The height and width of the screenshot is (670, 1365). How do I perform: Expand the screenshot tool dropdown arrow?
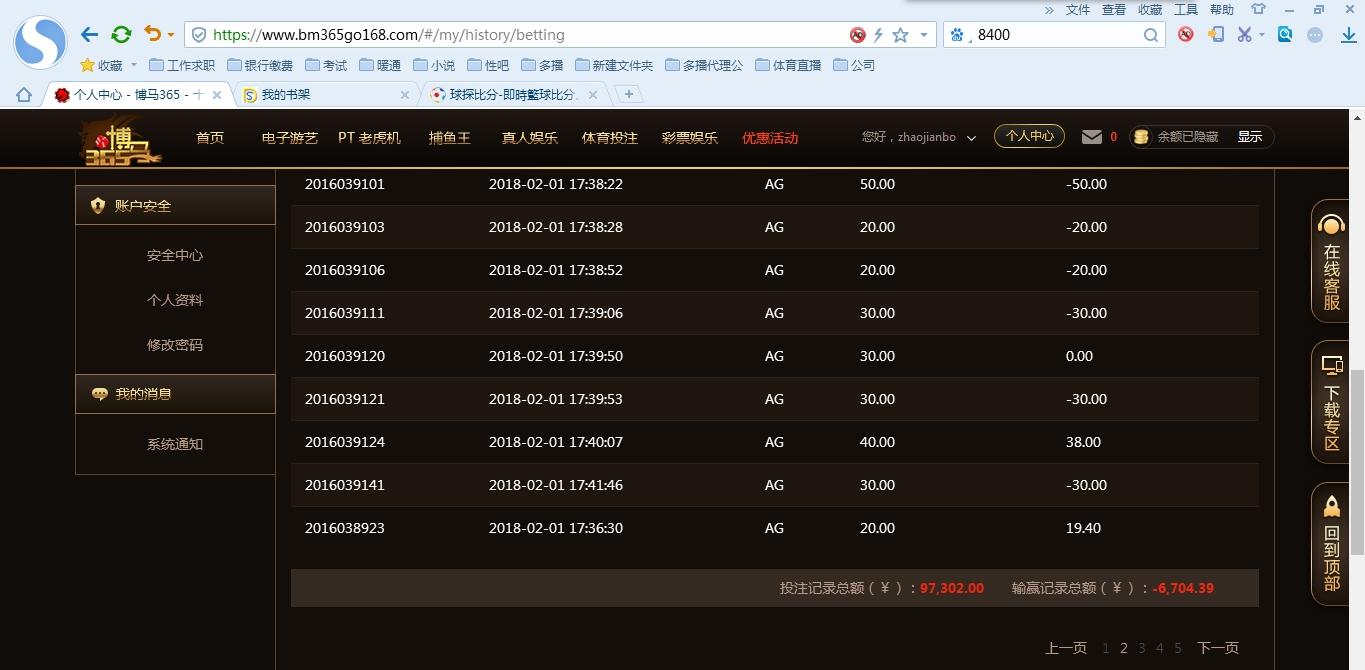(1261, 35)
